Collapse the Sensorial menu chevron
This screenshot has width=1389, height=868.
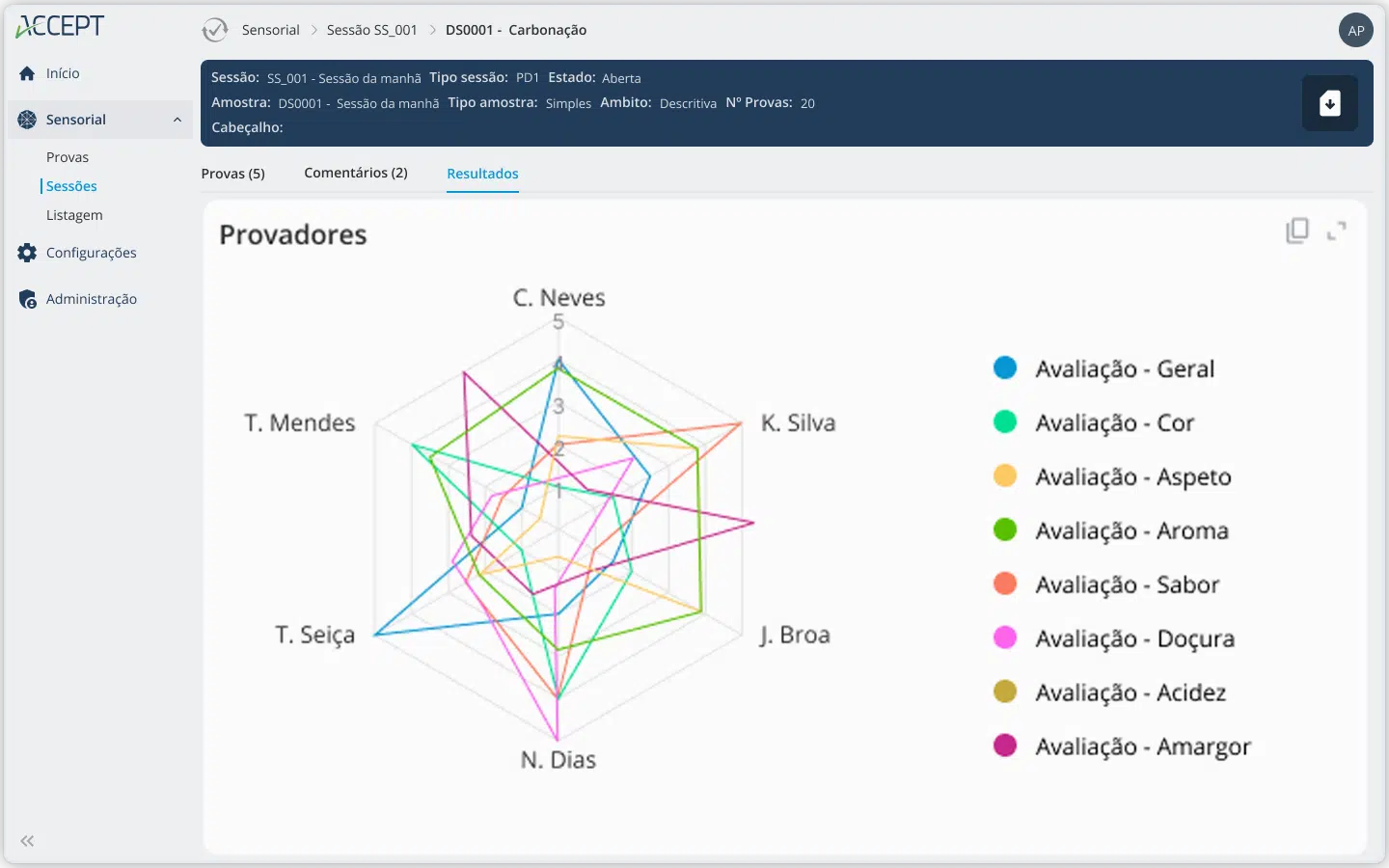pyautogui.click(x=177, y=120)
